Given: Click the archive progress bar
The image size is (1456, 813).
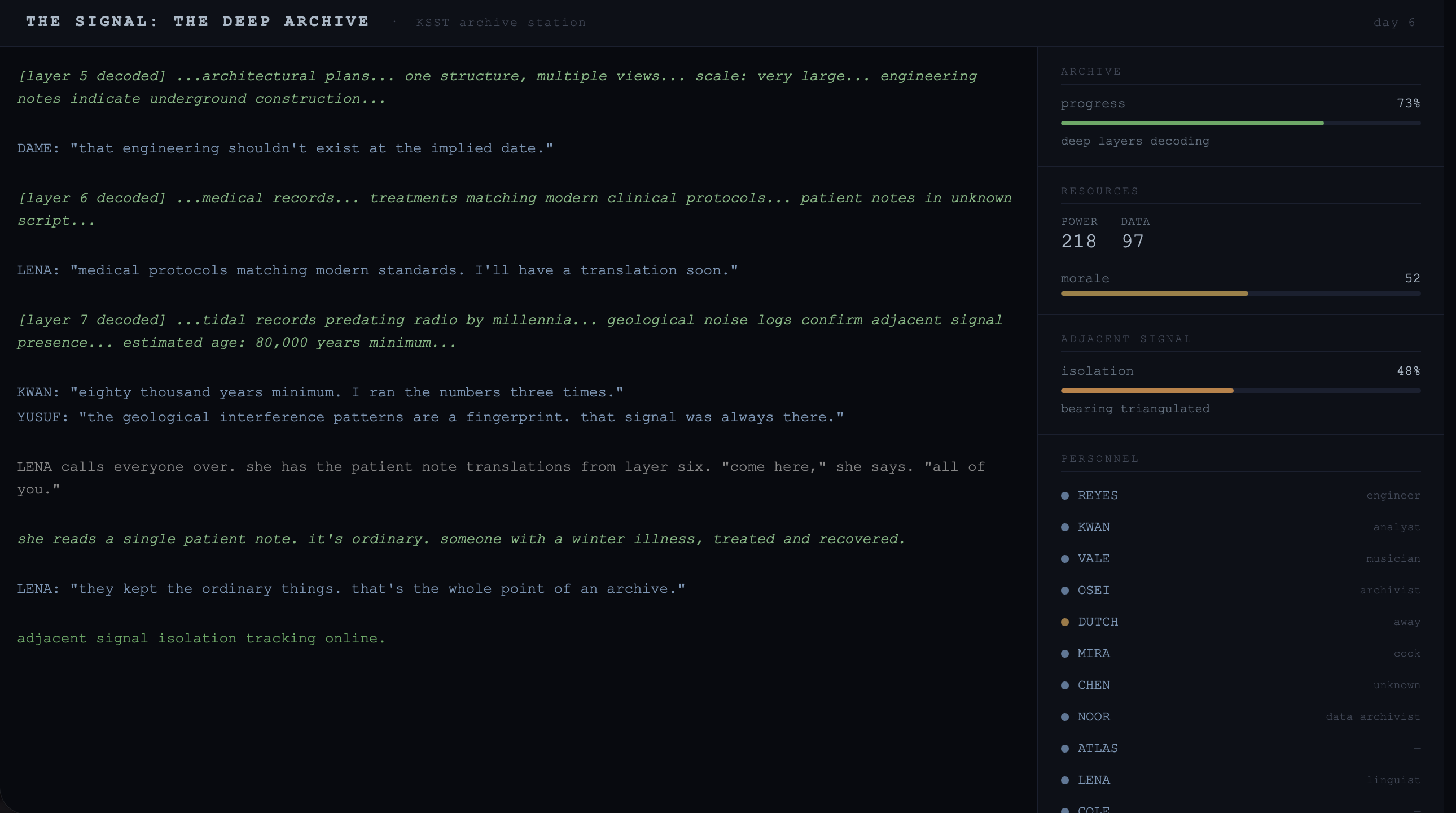Looking at the screenshot, I should [x=1240, y=123].
